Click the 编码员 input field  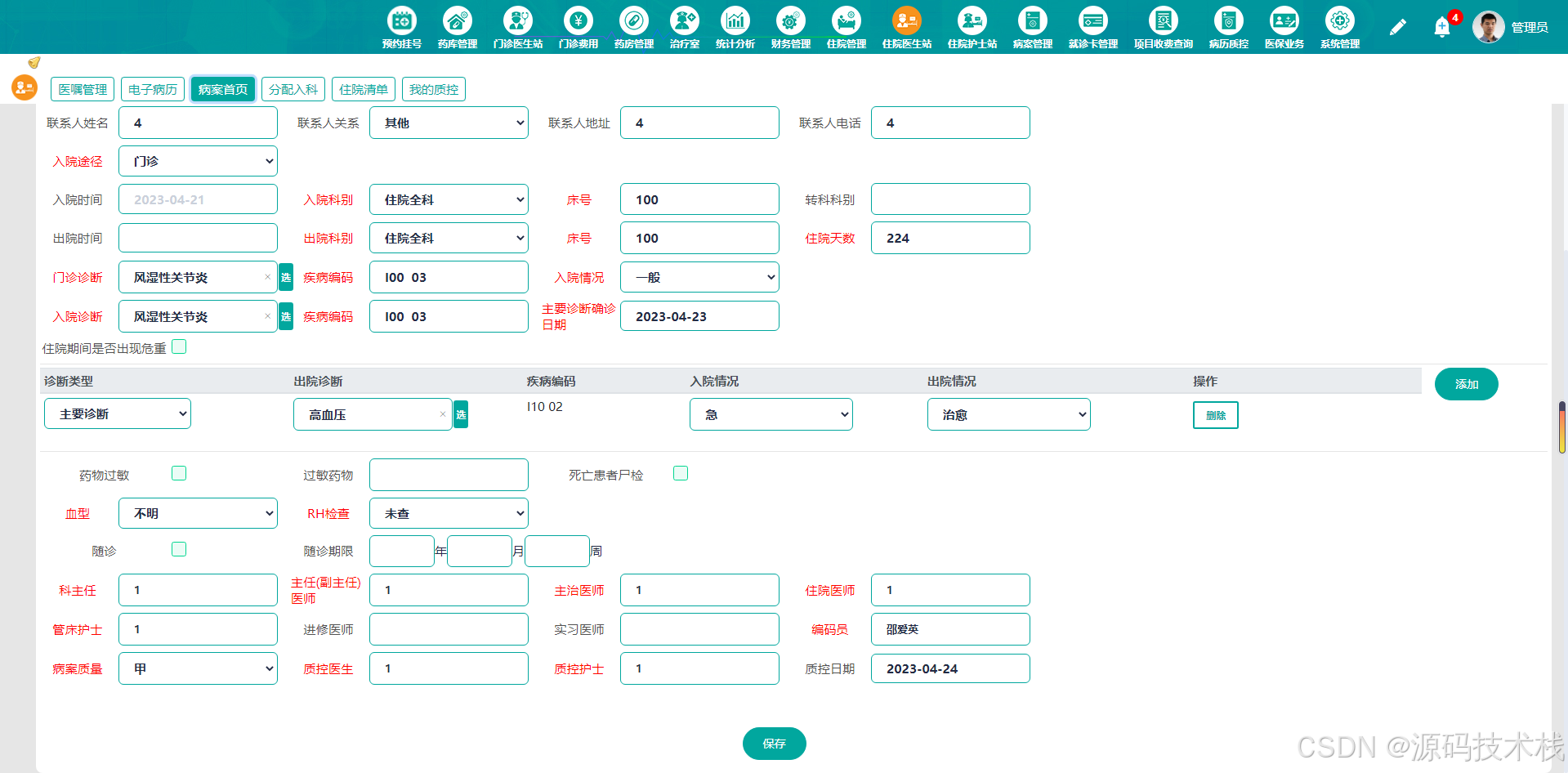pyautogui.click(x=950, y=629)
